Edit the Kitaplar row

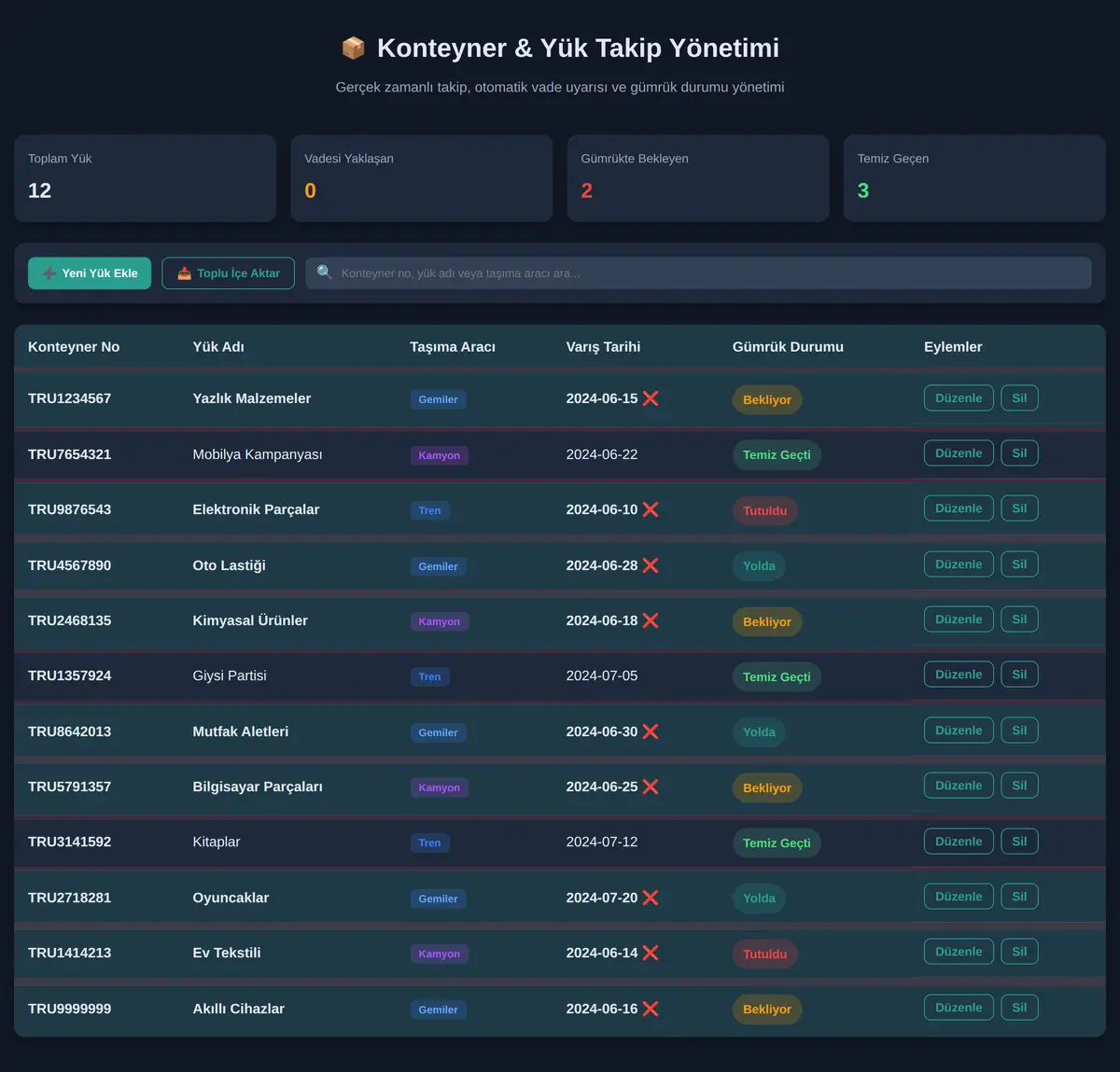pyautogui.click(x=959, y=842)
